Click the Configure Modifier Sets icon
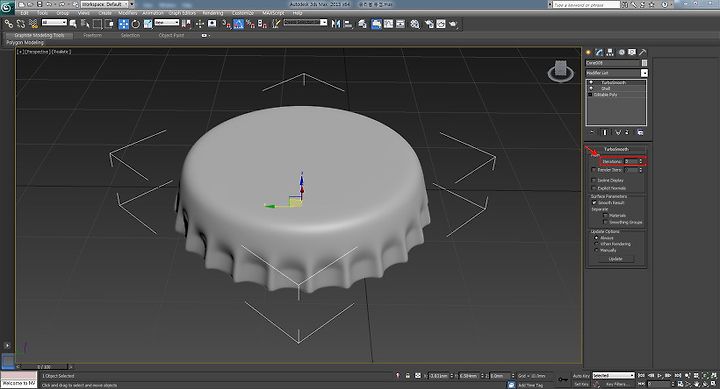720x389 pixels. (x=640, y=132)
